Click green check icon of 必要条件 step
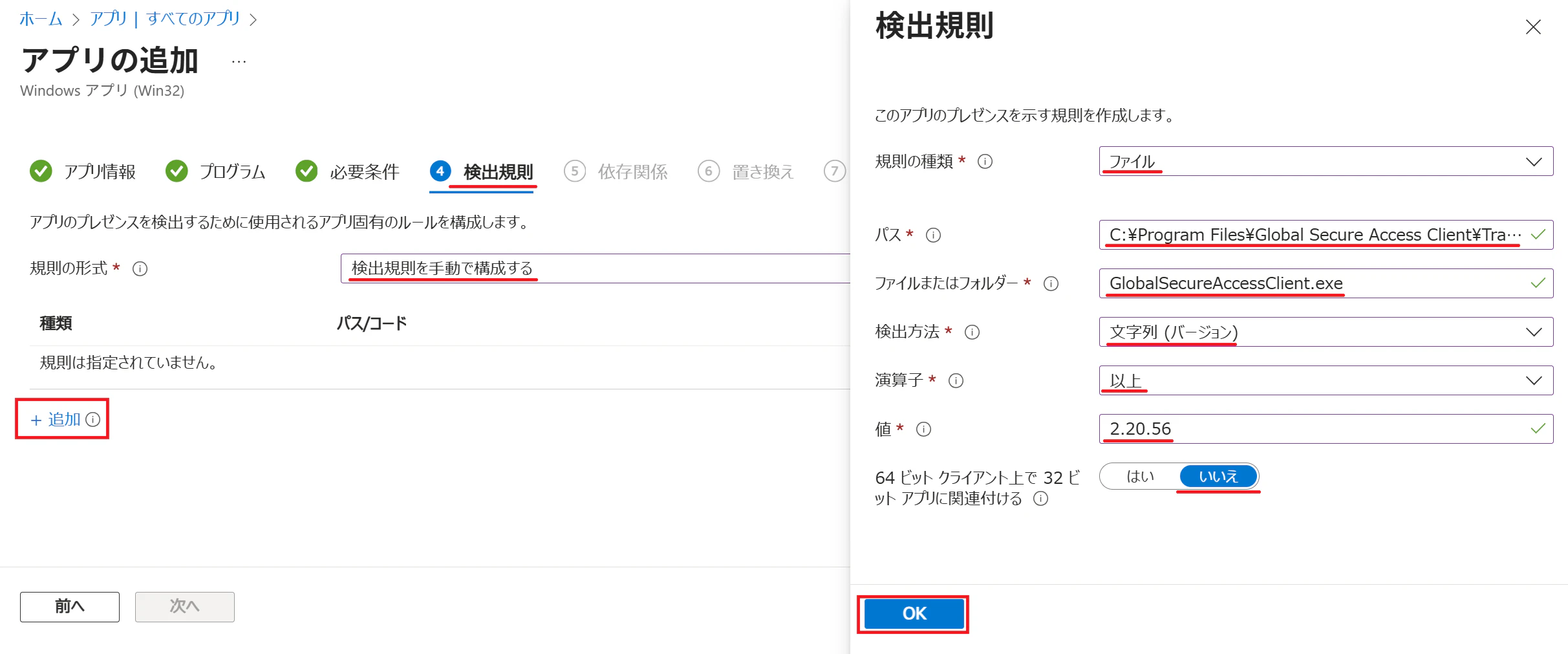The image size is (1568, 654). click(306, 171)
